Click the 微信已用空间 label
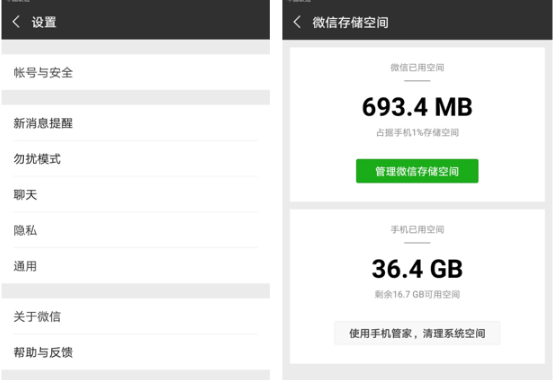 click(417, 67)
